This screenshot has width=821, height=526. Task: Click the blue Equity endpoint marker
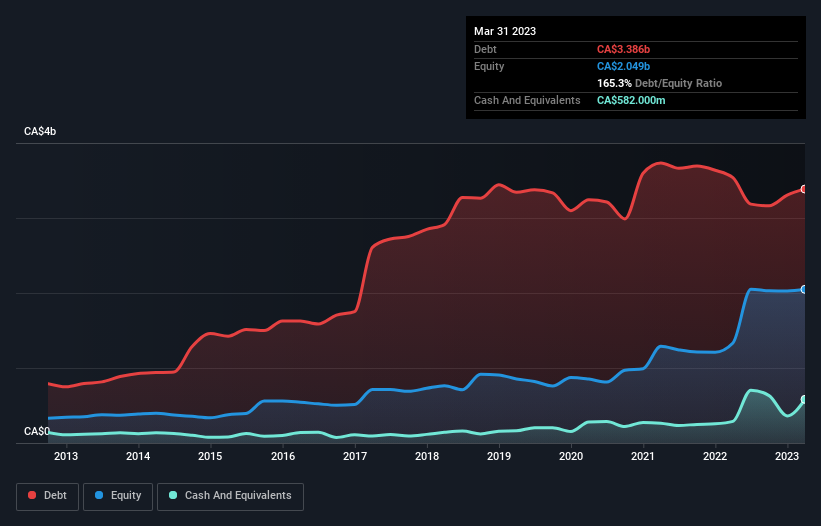[804, 289]
